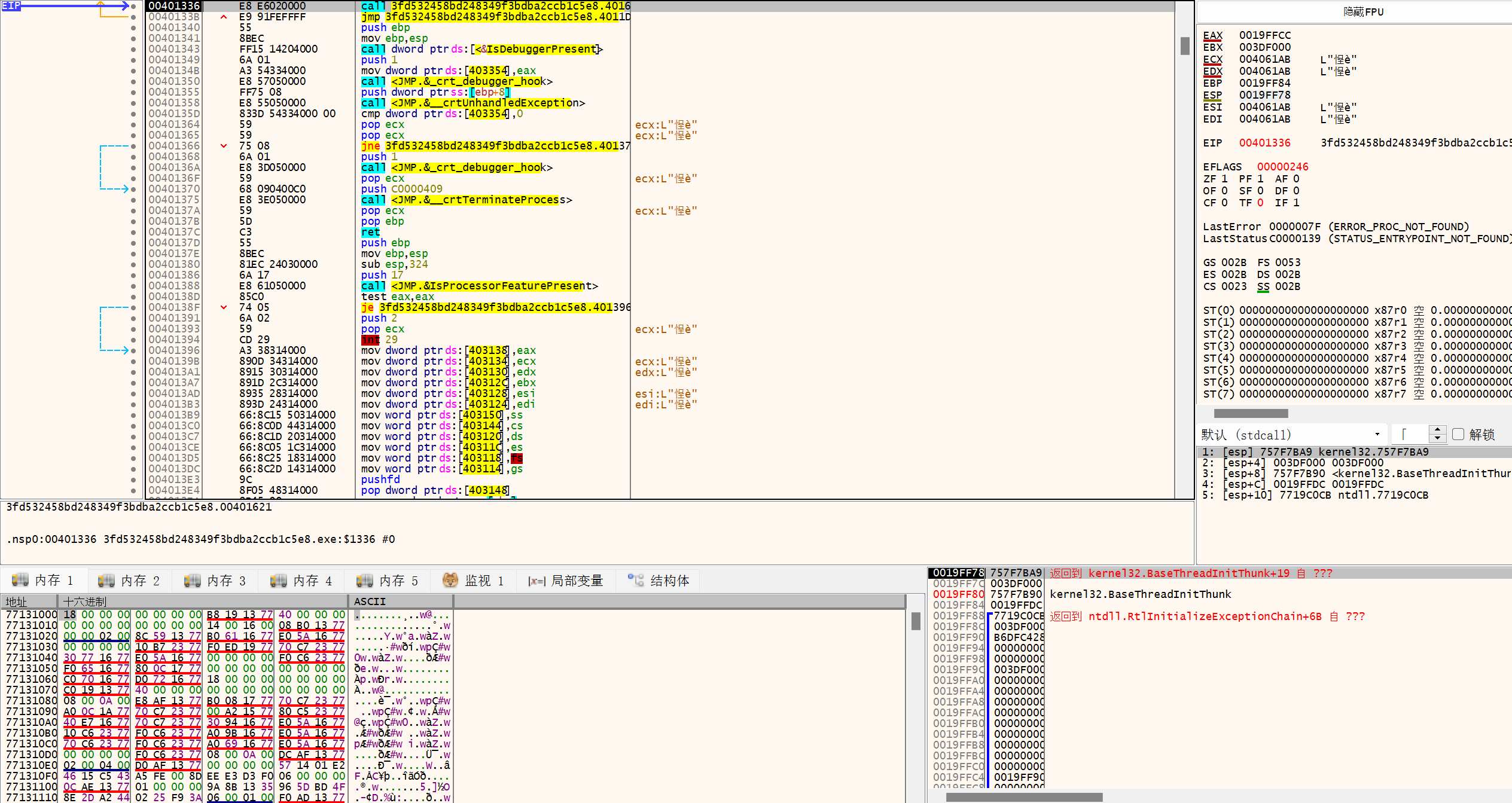The height and width of the screenshot is (803, 1512).
Task: Toggle breakpoint dot at address 00401358
Action: tap(133, 103)
